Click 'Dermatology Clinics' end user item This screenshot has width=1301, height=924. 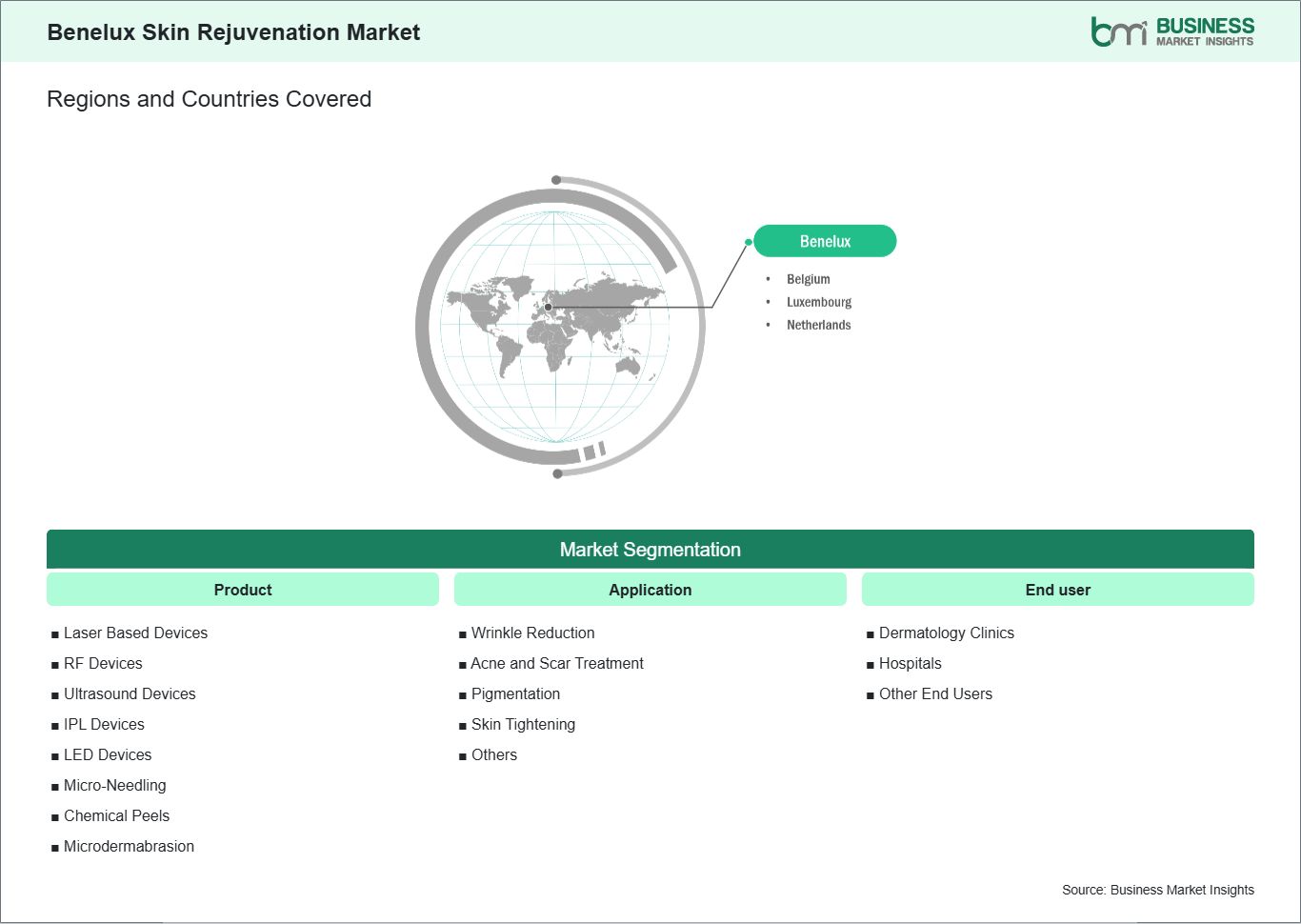tap(947, 633)
